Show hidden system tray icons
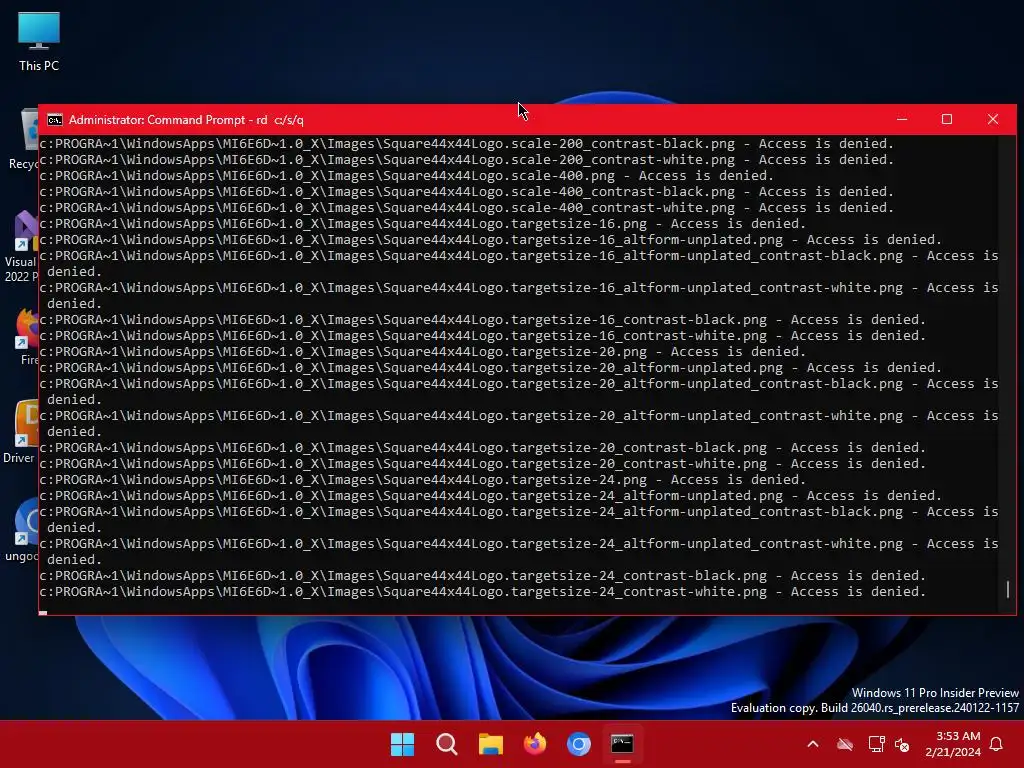1024x768 pixels. click(x=813, y=744)
